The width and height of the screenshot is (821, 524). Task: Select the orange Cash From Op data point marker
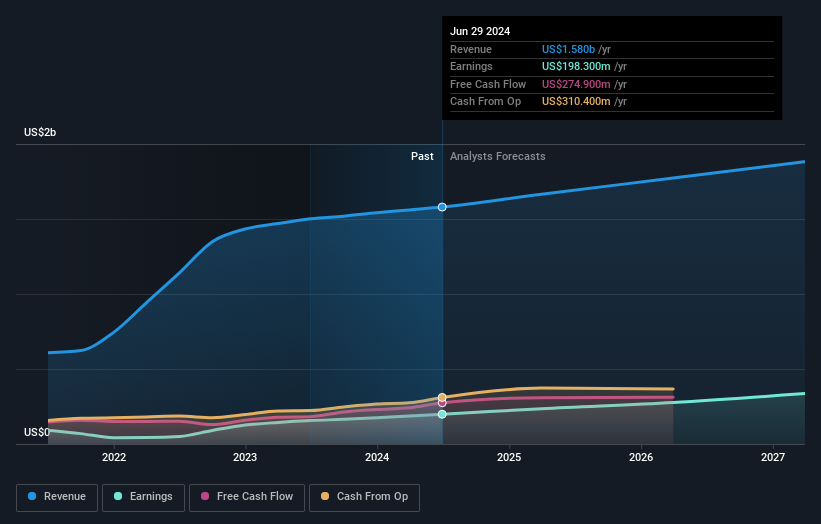click(x=442, y=397)
